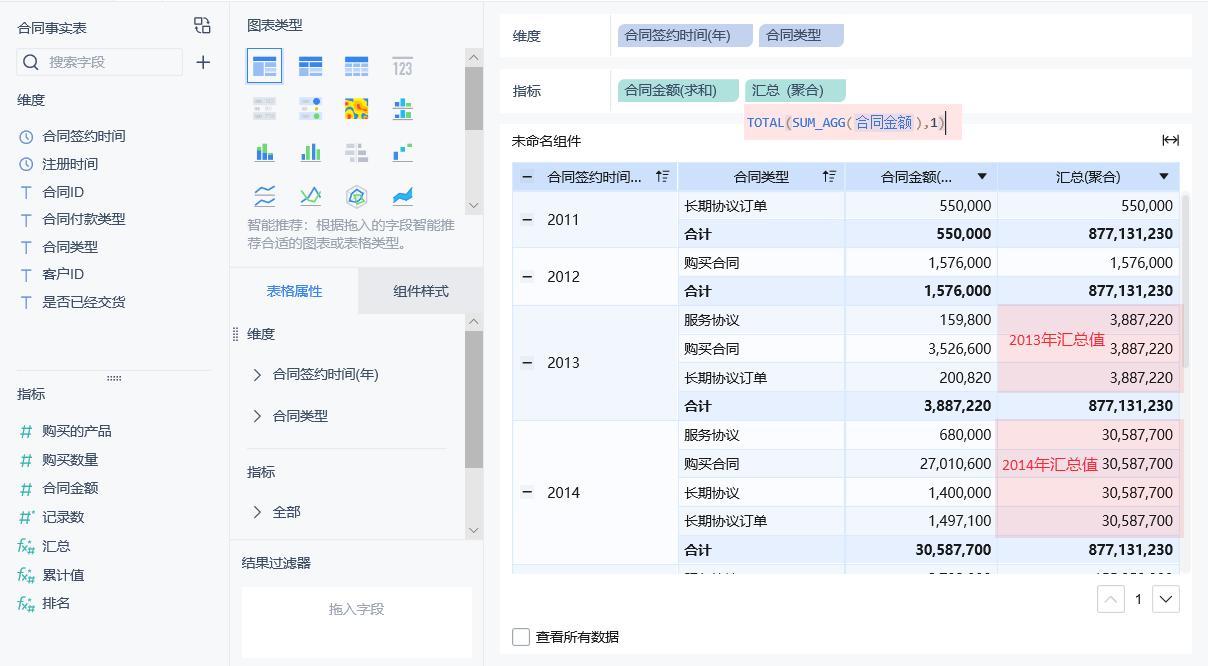Click chart type list scroll-down arrow
1208x666 pixels.
tap(474, 204)
